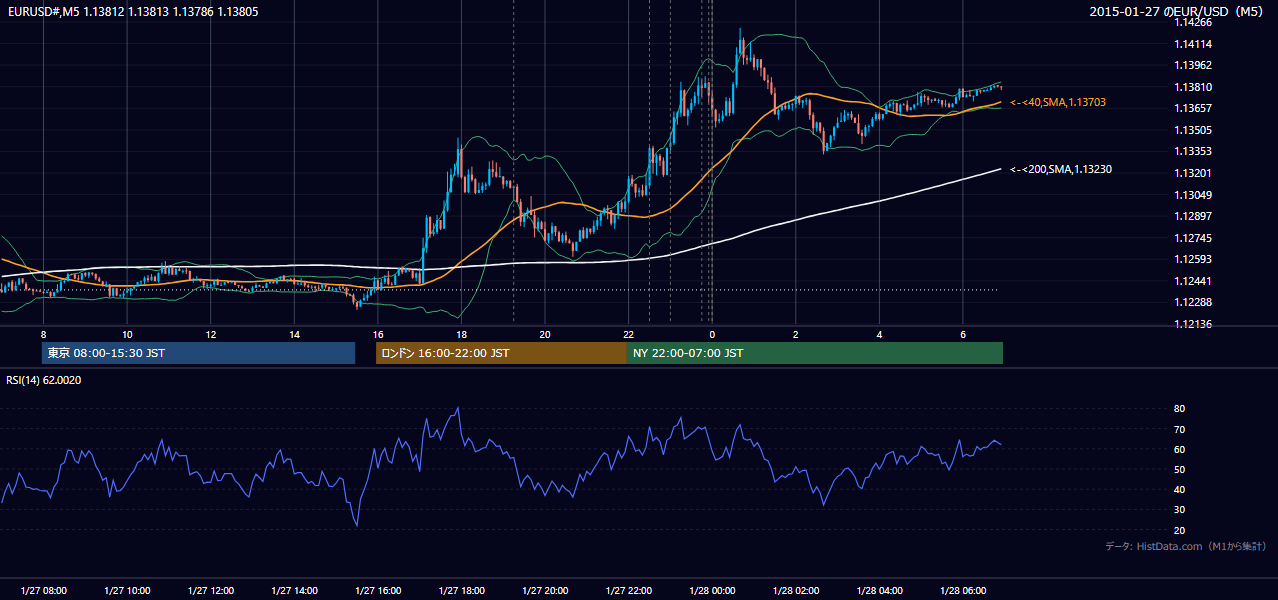Click the RSI scale value 80
The height and width of the screenshot is (600, 1278).
(1179, 409)
